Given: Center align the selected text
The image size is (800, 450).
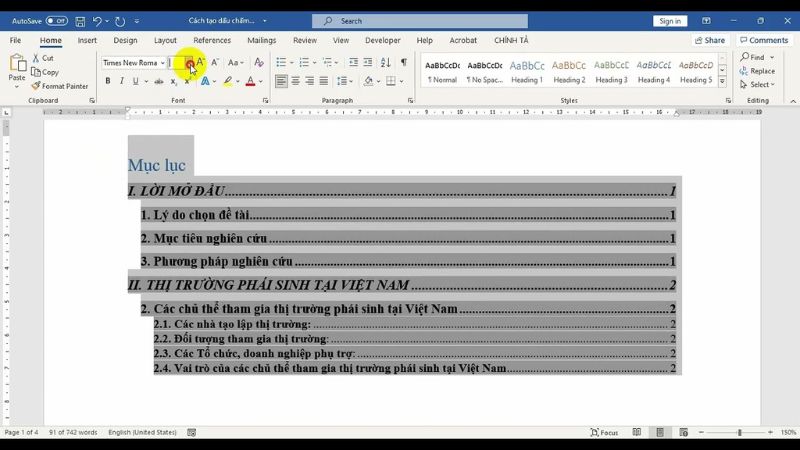Looking at the screenshot, I should [x=295, y=81].
